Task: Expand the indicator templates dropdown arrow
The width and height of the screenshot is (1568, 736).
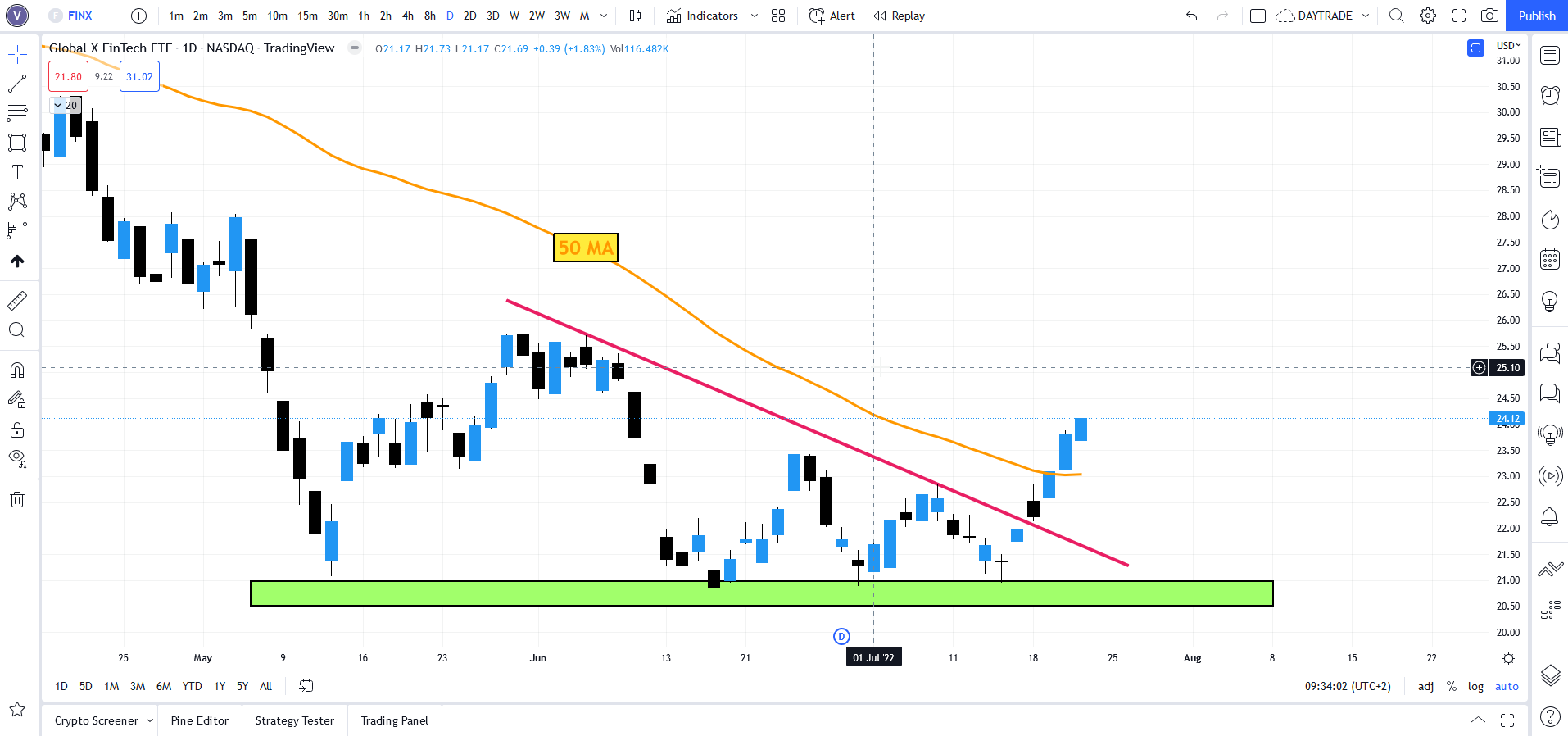Action: (755, 16)
